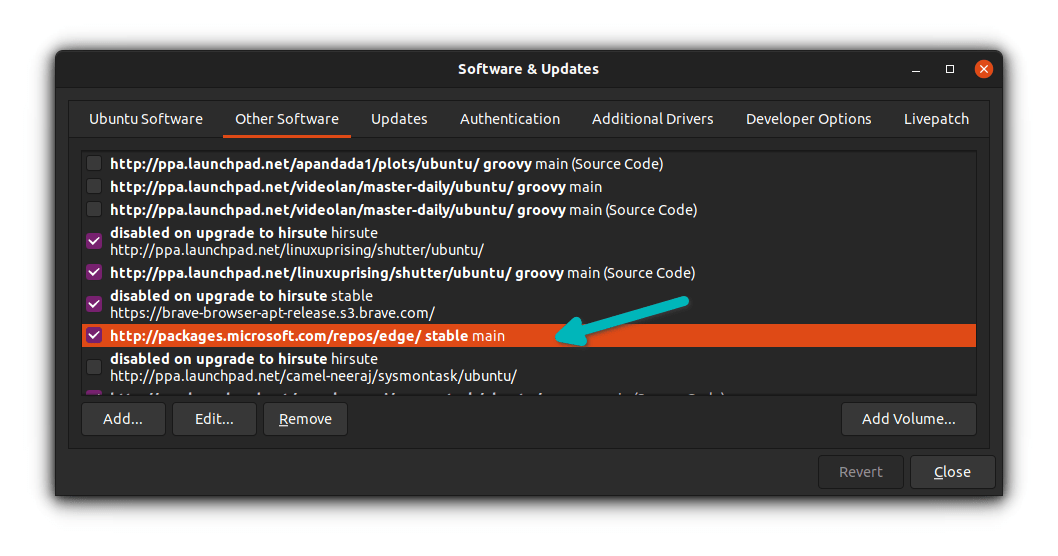Check the camel-neeraj sysmontask checkbox

point(94,367)
